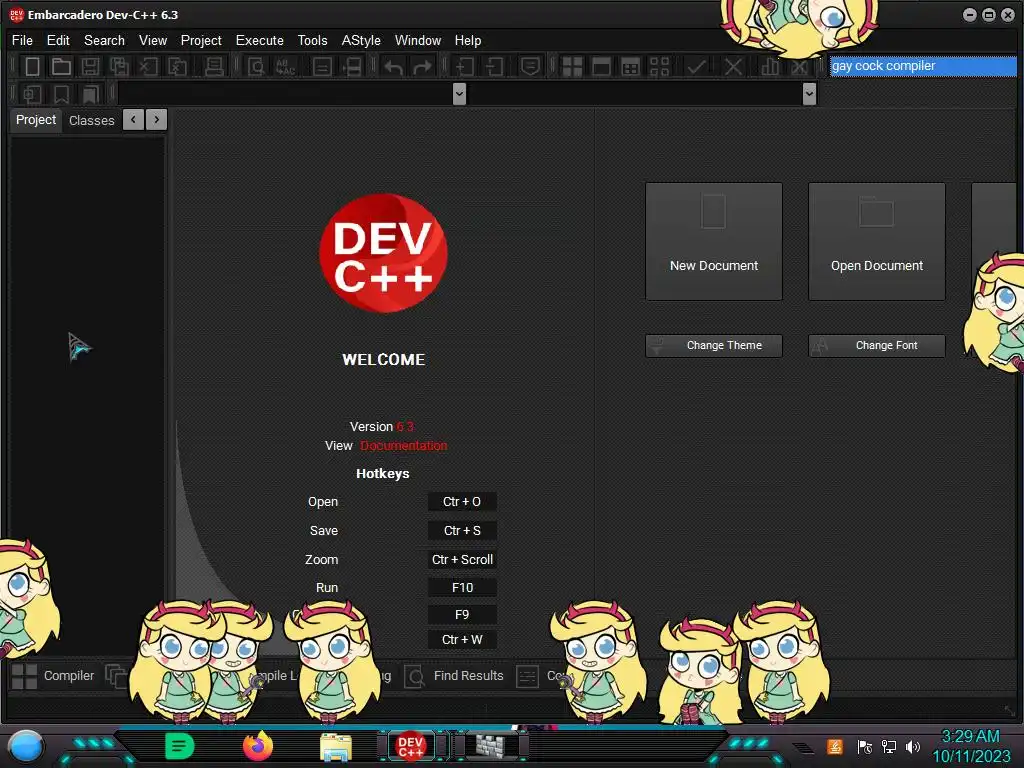Open the first class browser dropdown

coord(459,94)
